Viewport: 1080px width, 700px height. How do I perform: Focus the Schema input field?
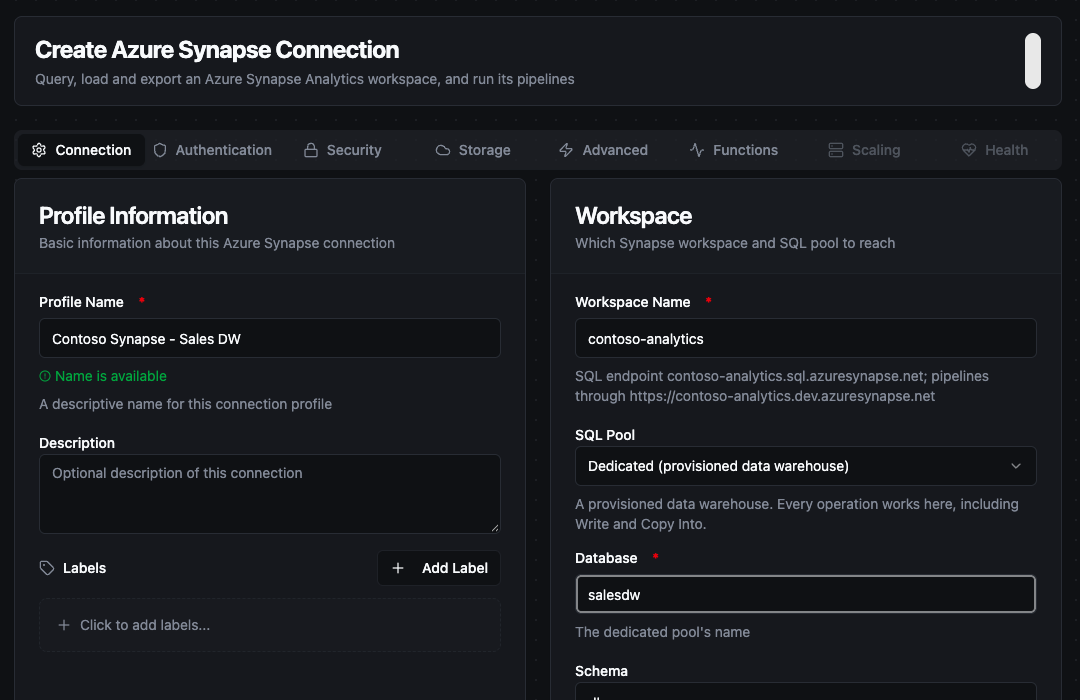coord(805,692)
